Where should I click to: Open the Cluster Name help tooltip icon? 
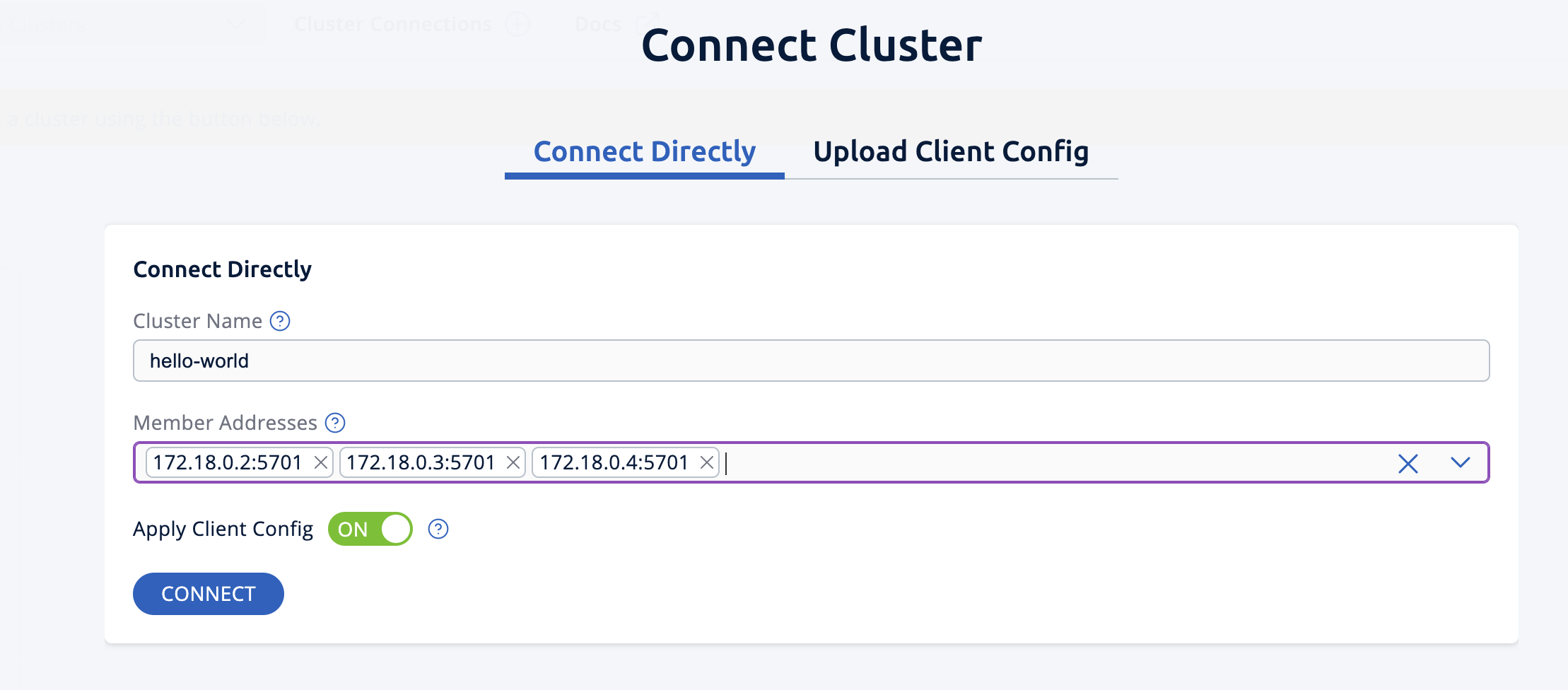280,321
